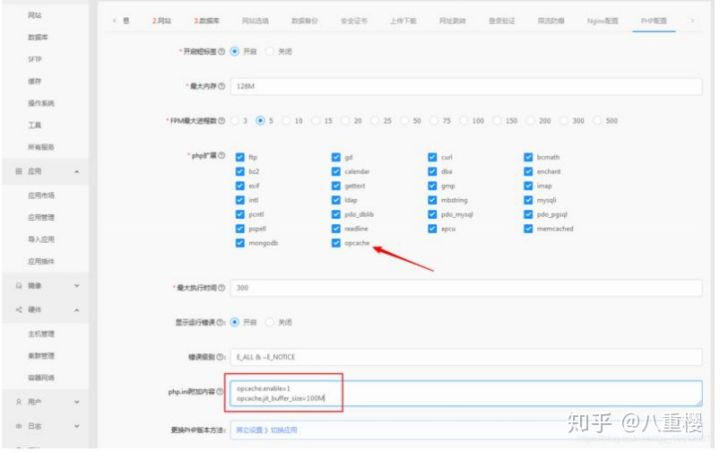The image size is (720, 452).
Task: Set FPM max processes to 10
Action: [x=287, y=121]
